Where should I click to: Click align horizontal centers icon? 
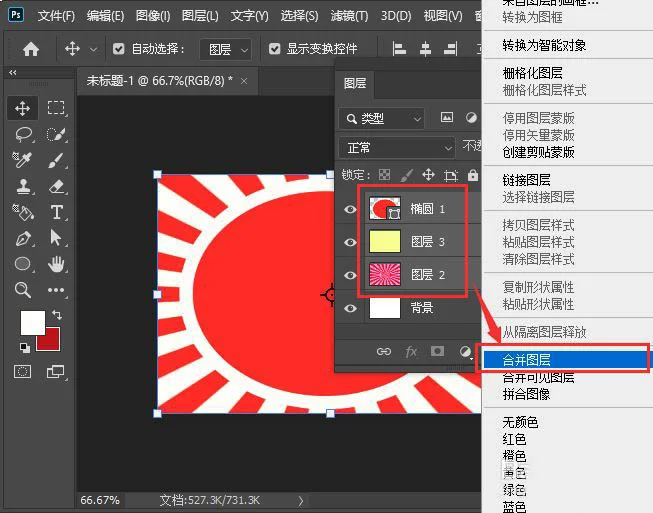[x=425, y=49]
